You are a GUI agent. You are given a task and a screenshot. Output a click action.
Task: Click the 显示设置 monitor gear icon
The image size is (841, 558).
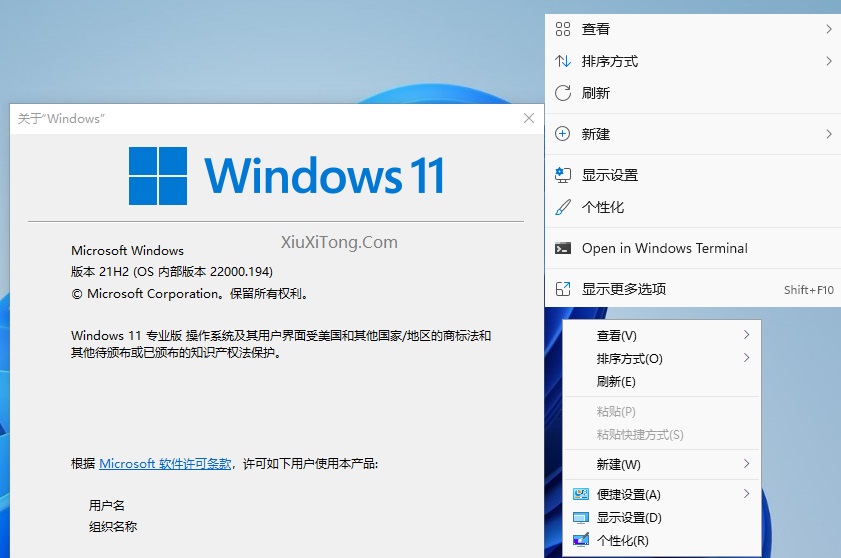tap(563, 175)
